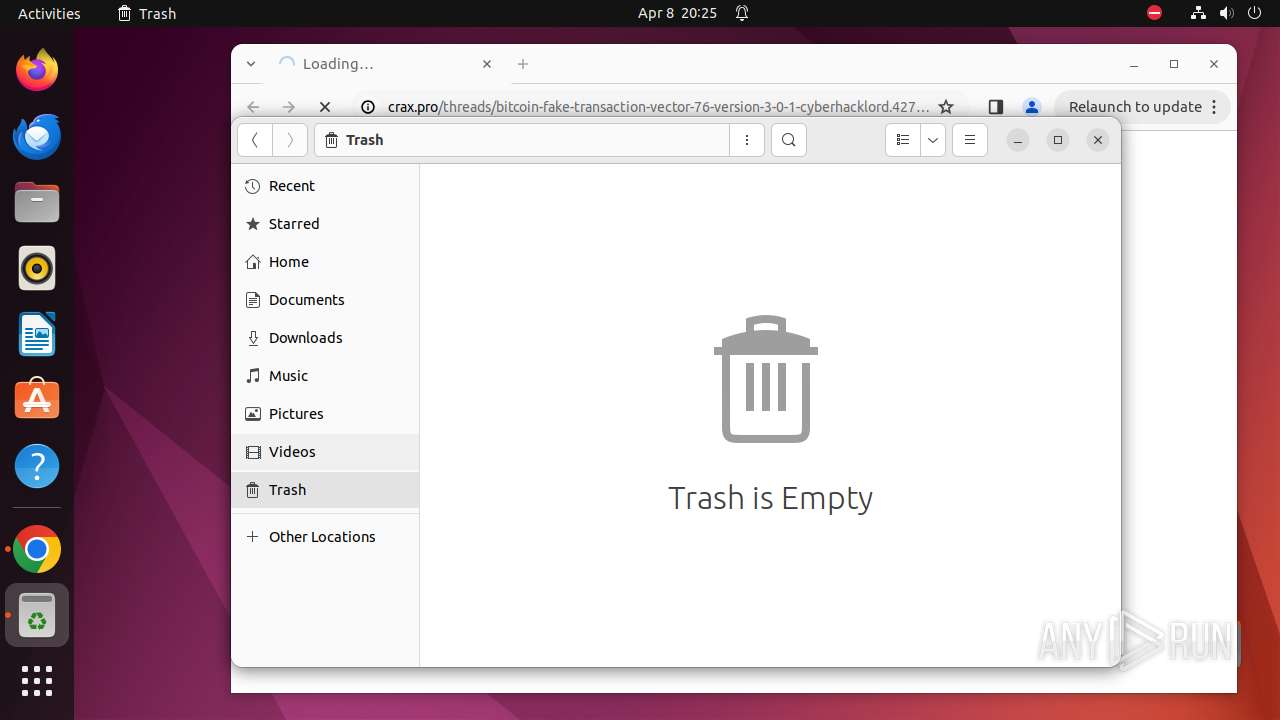Open Music folder in sidebar
This screenshot has width=1280, height=720.
tap(325, 376)
